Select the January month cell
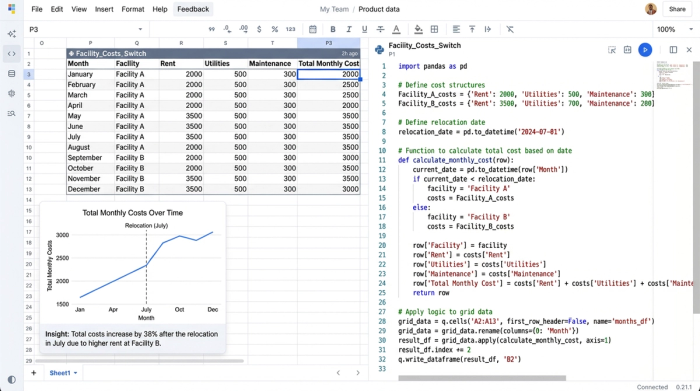The width and height of the screenshot is (700, 391). tap(90, 74)
